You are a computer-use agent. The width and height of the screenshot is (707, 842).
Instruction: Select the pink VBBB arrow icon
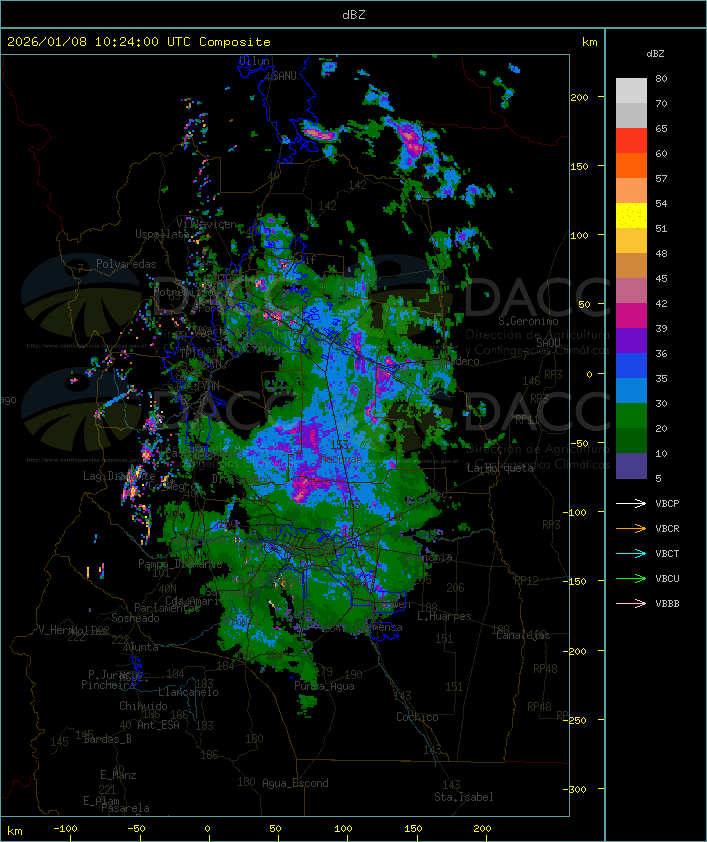[x=631, y=603]
